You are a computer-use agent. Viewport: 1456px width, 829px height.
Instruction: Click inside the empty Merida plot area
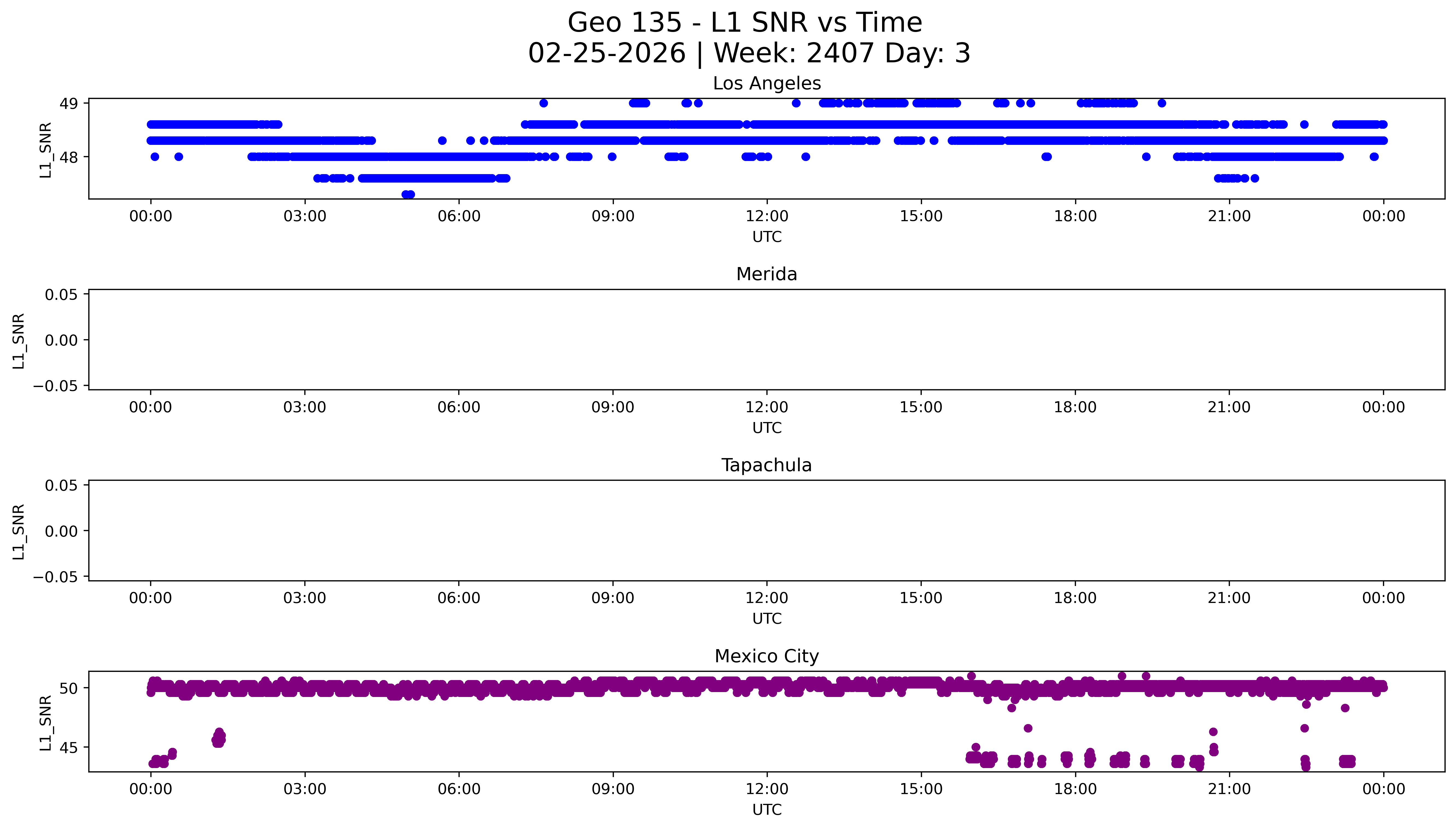(x=766, y=340)
